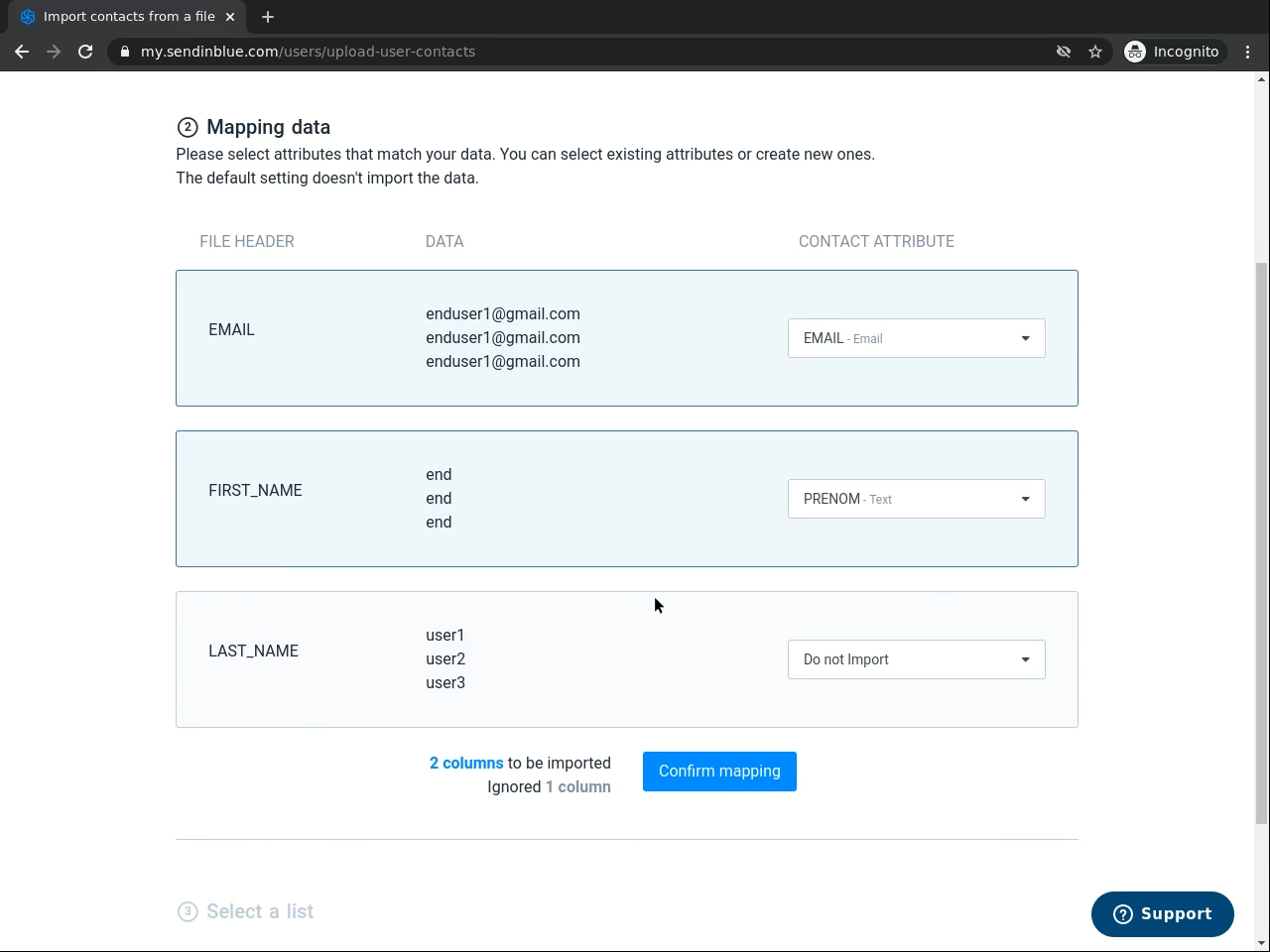Viewport: 1270px width, 952px height.
Task: Expand the PRENOM attribute dropdown
Action: pos(916,499)
